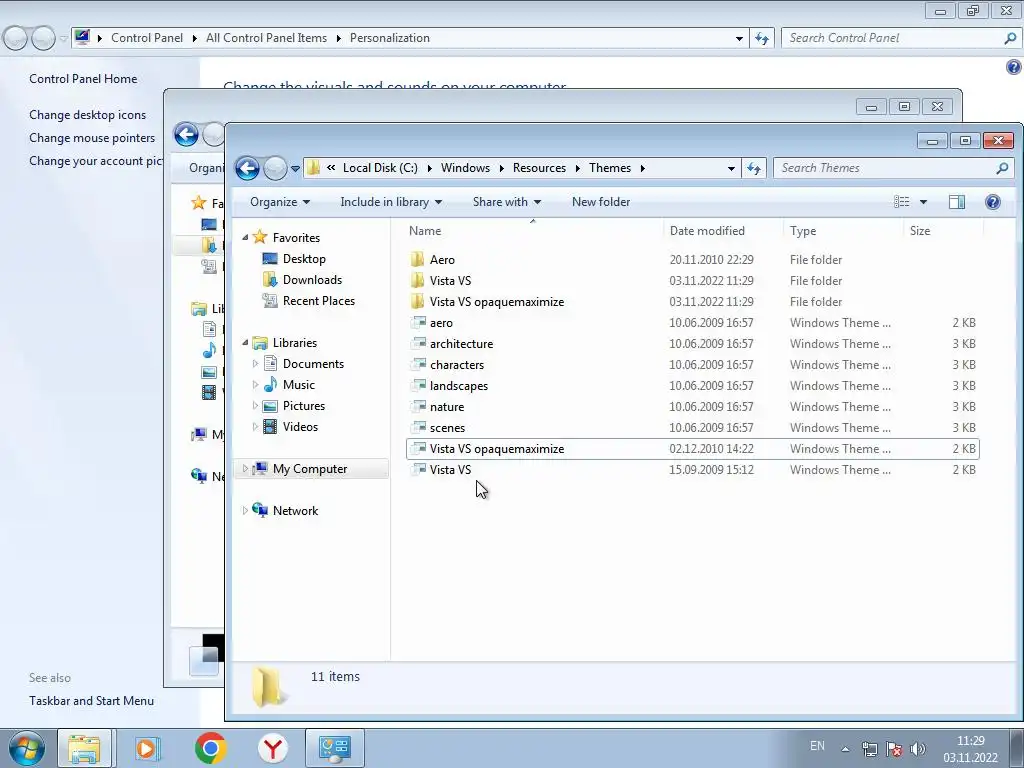Open Control Panel address bar dropdown
The height and width of the screenshot is (768, 1024).
pyautogui.click(x=739, y=39)
